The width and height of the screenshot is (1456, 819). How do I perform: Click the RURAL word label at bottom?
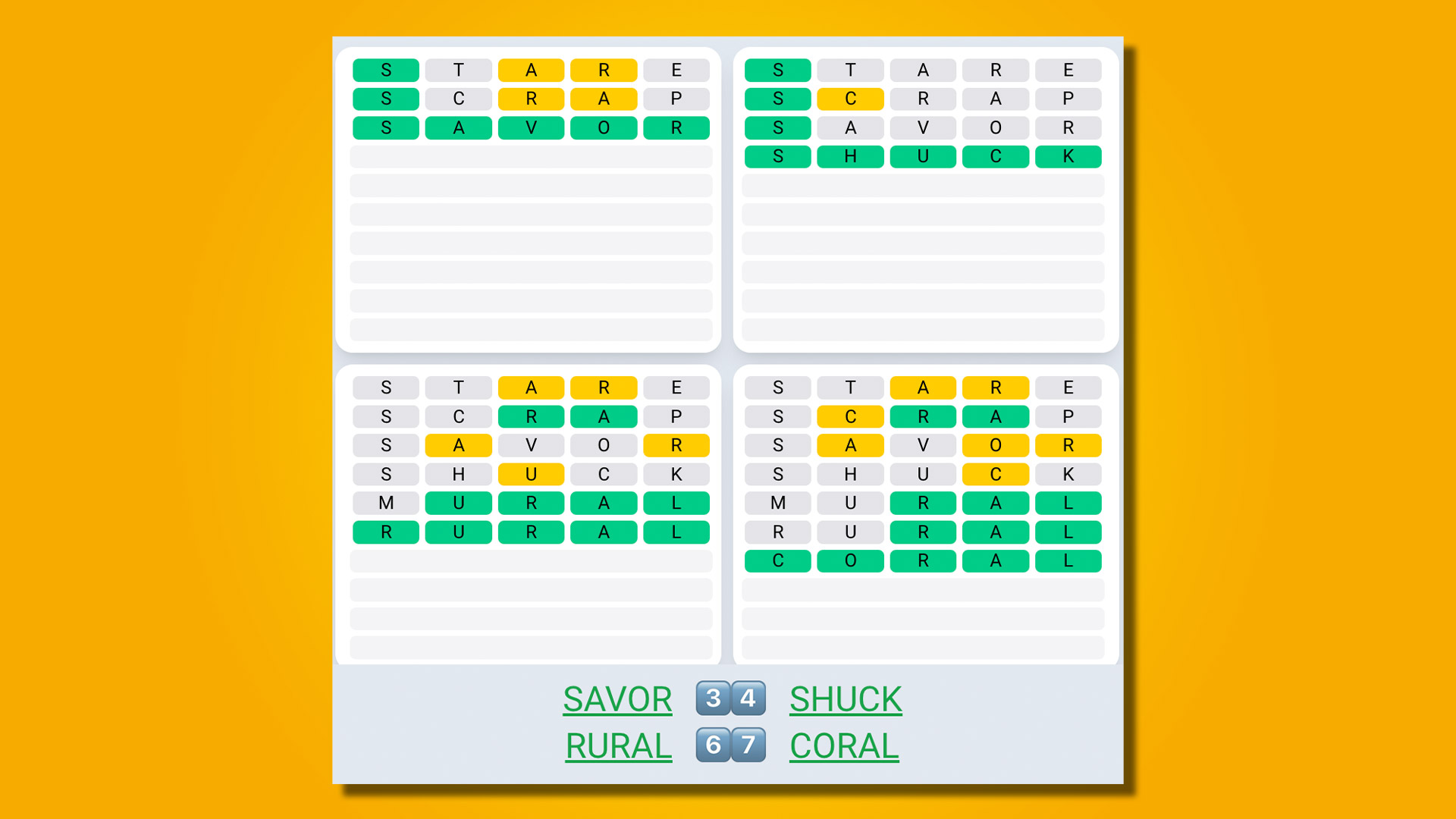point(616,745)
